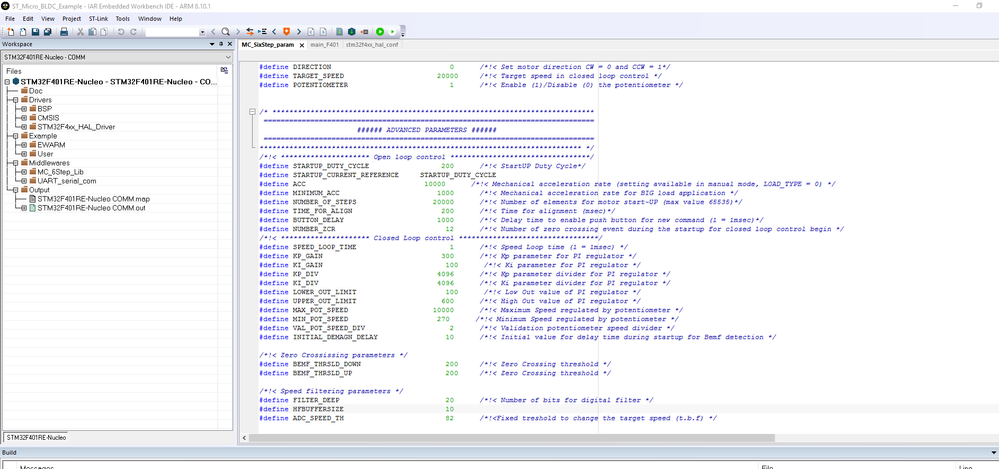Expand the BSP folder in Drivers
The image size is (999, 469).
(x=23, y=109)
